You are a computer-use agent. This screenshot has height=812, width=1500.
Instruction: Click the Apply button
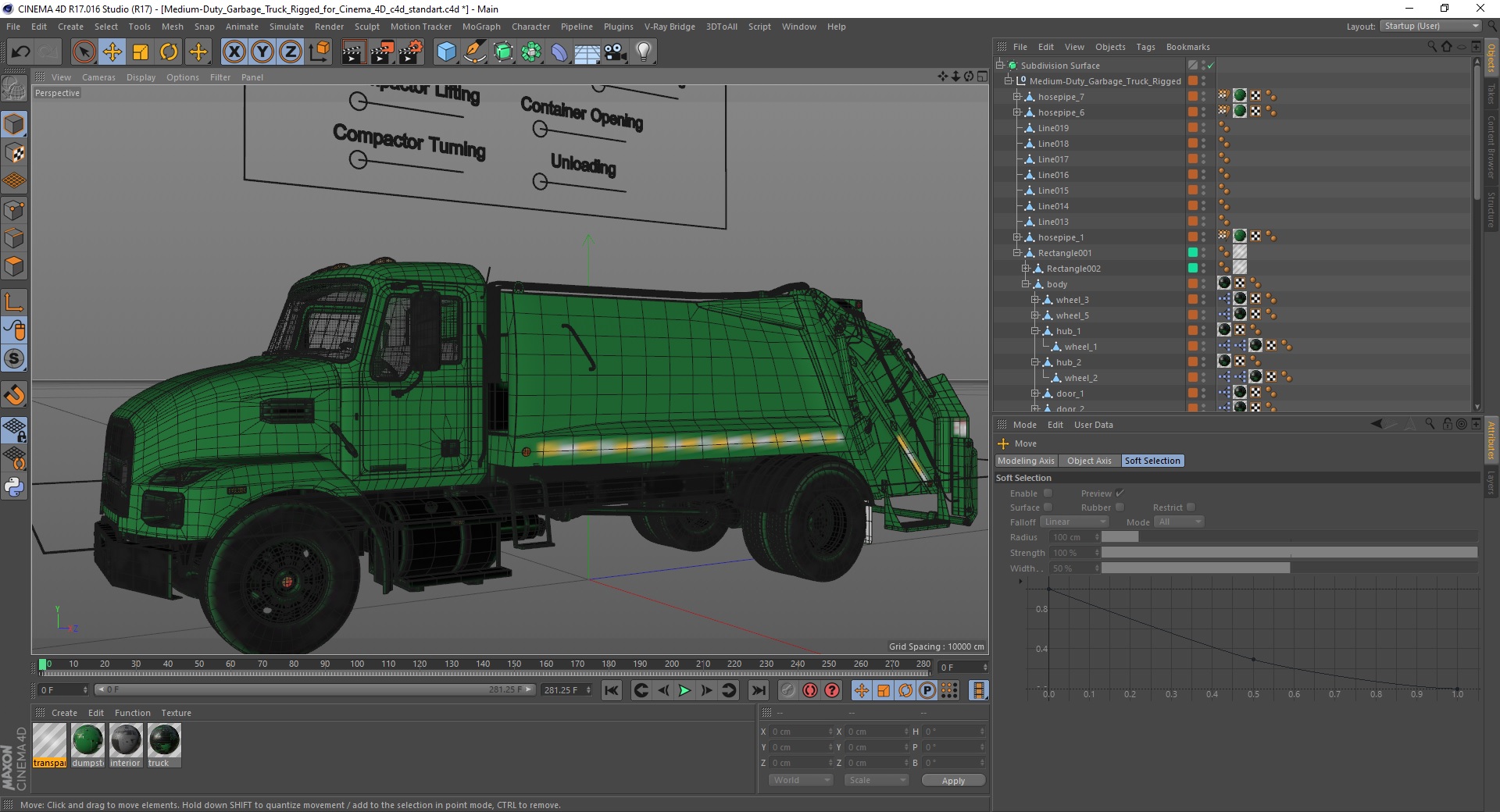point(953,781)
